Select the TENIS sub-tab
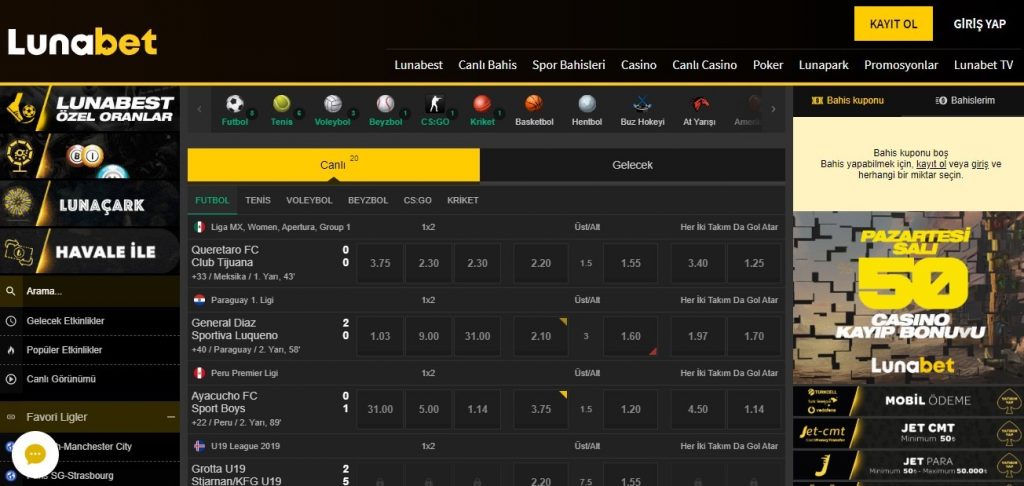Screen dimensions: 1024x486 click(x=258, y=201)
